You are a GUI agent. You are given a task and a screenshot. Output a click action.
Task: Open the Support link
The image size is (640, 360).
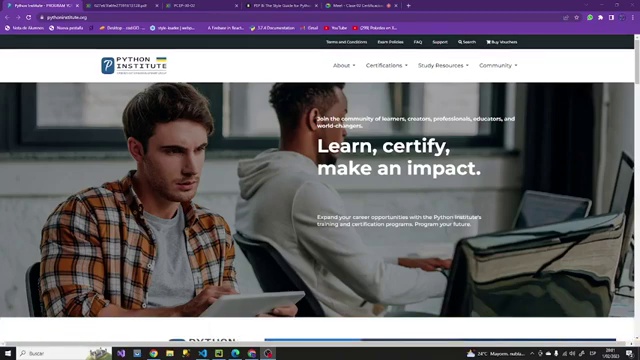(x=440, y=42)
